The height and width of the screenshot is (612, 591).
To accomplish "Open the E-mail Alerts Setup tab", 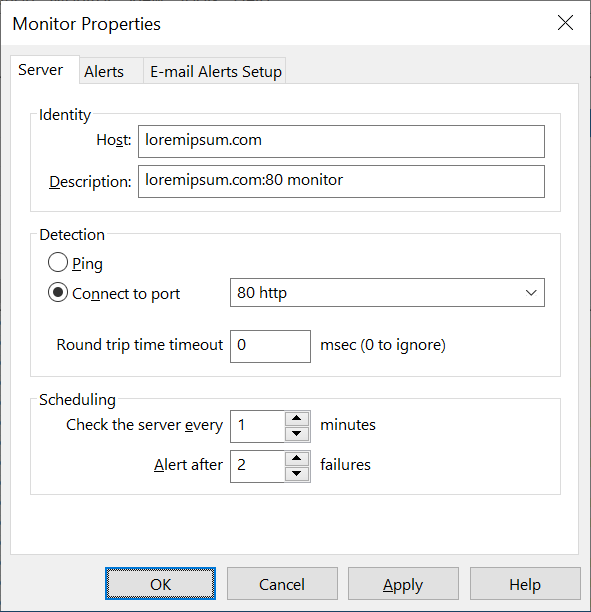I will tap(215, 71).
